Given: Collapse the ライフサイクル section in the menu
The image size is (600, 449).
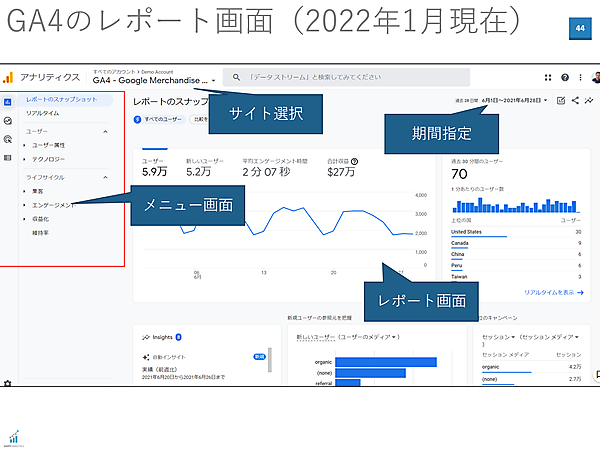Looking at the screenshot, I should 106,178.
